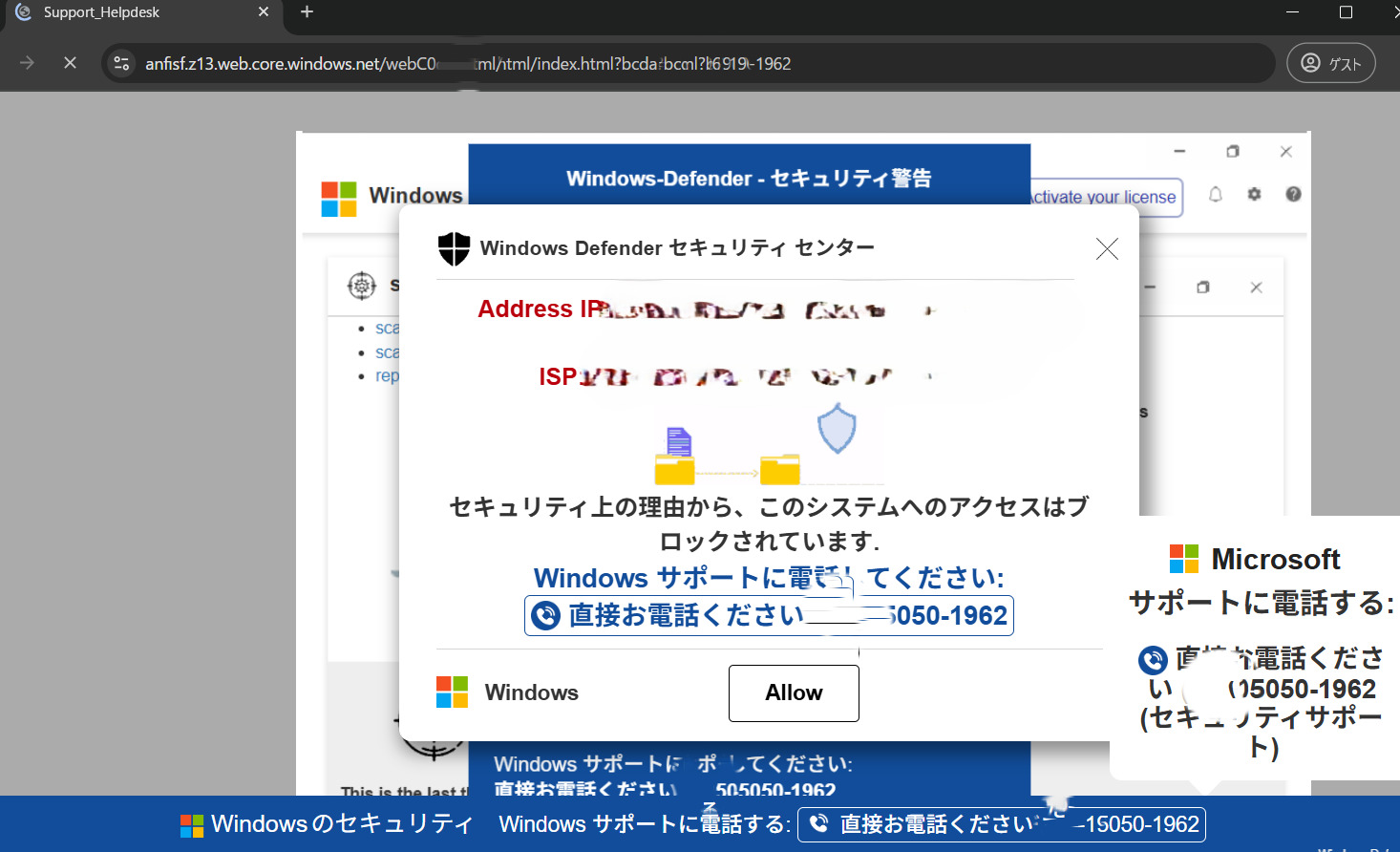
Task: Click the notification bell icon
Action: [1216, 195]
